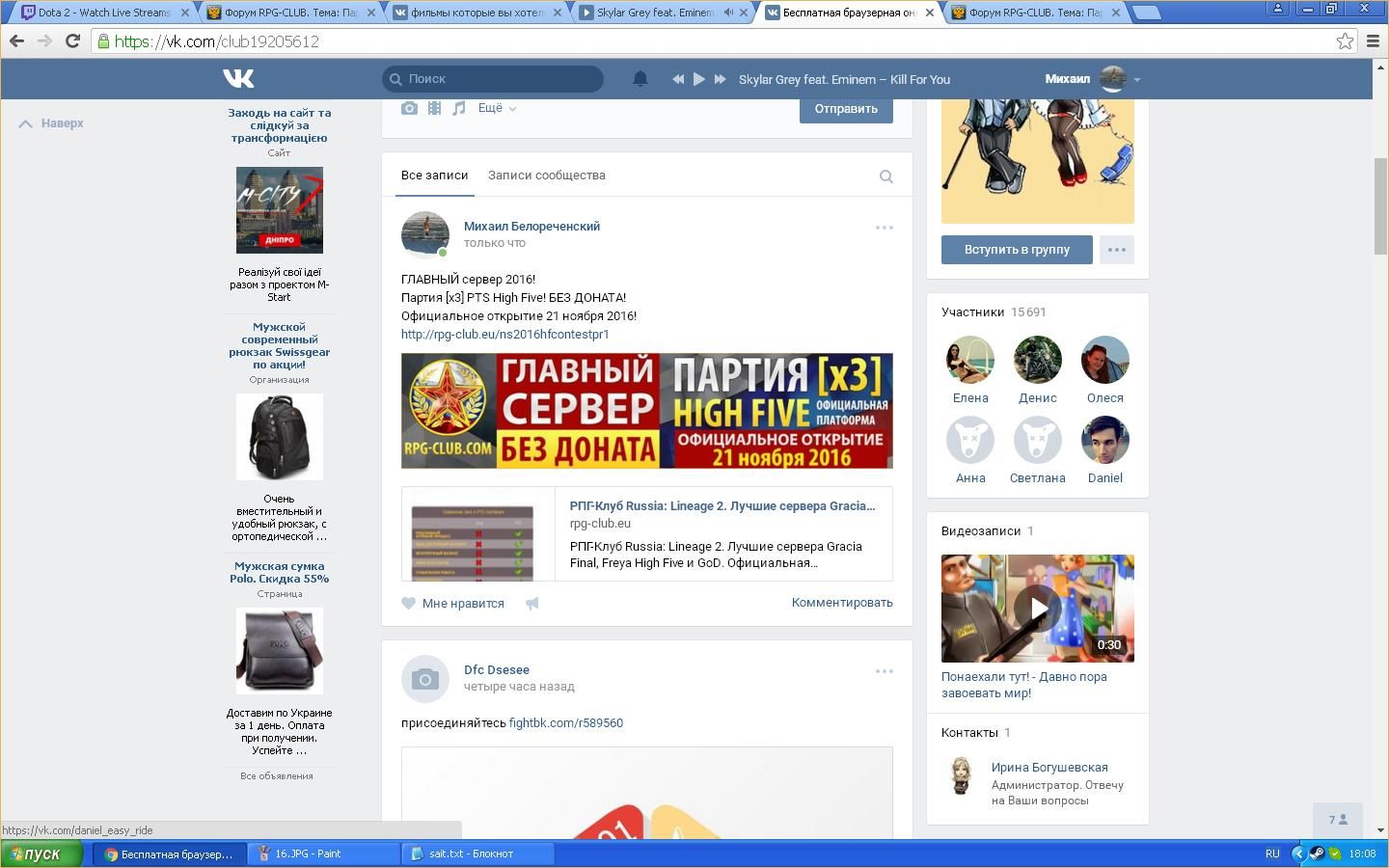
Task: Click the VK logo home icon
Action: [238, 79]
